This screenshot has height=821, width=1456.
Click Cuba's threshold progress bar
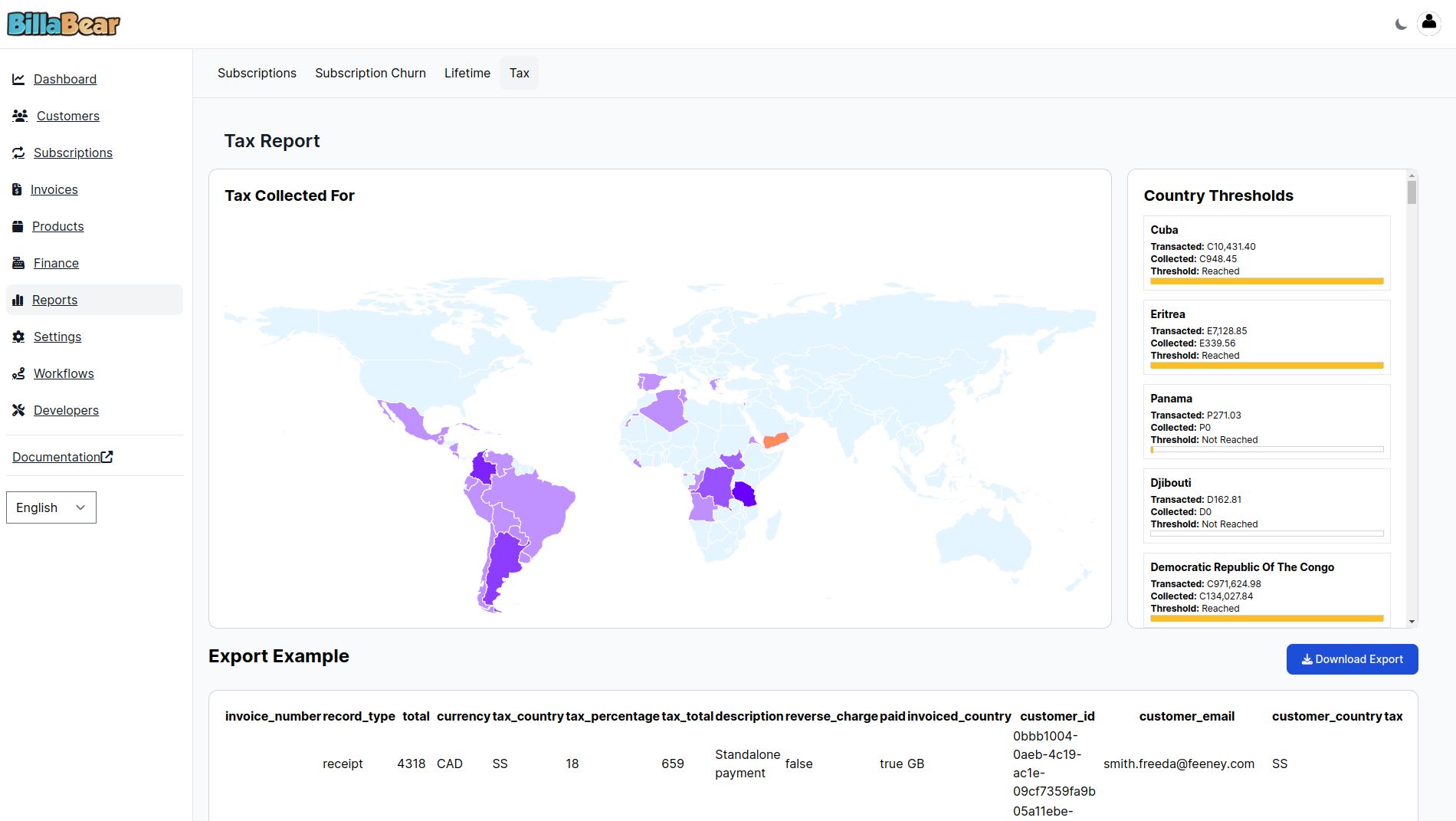coord(1266,281)
